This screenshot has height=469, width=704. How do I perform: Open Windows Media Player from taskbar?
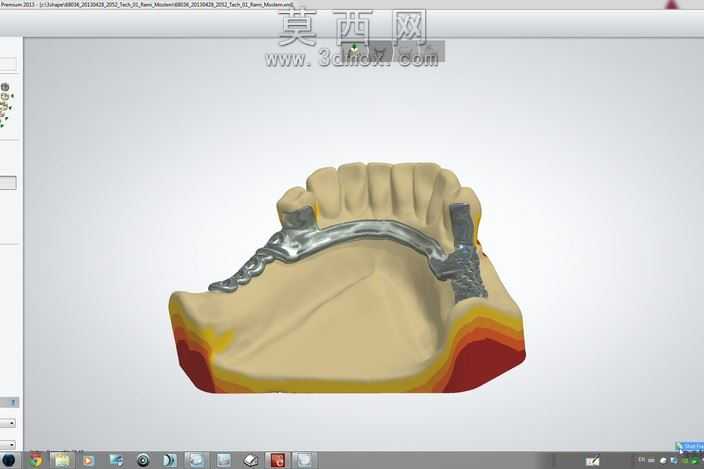(89, 460)
